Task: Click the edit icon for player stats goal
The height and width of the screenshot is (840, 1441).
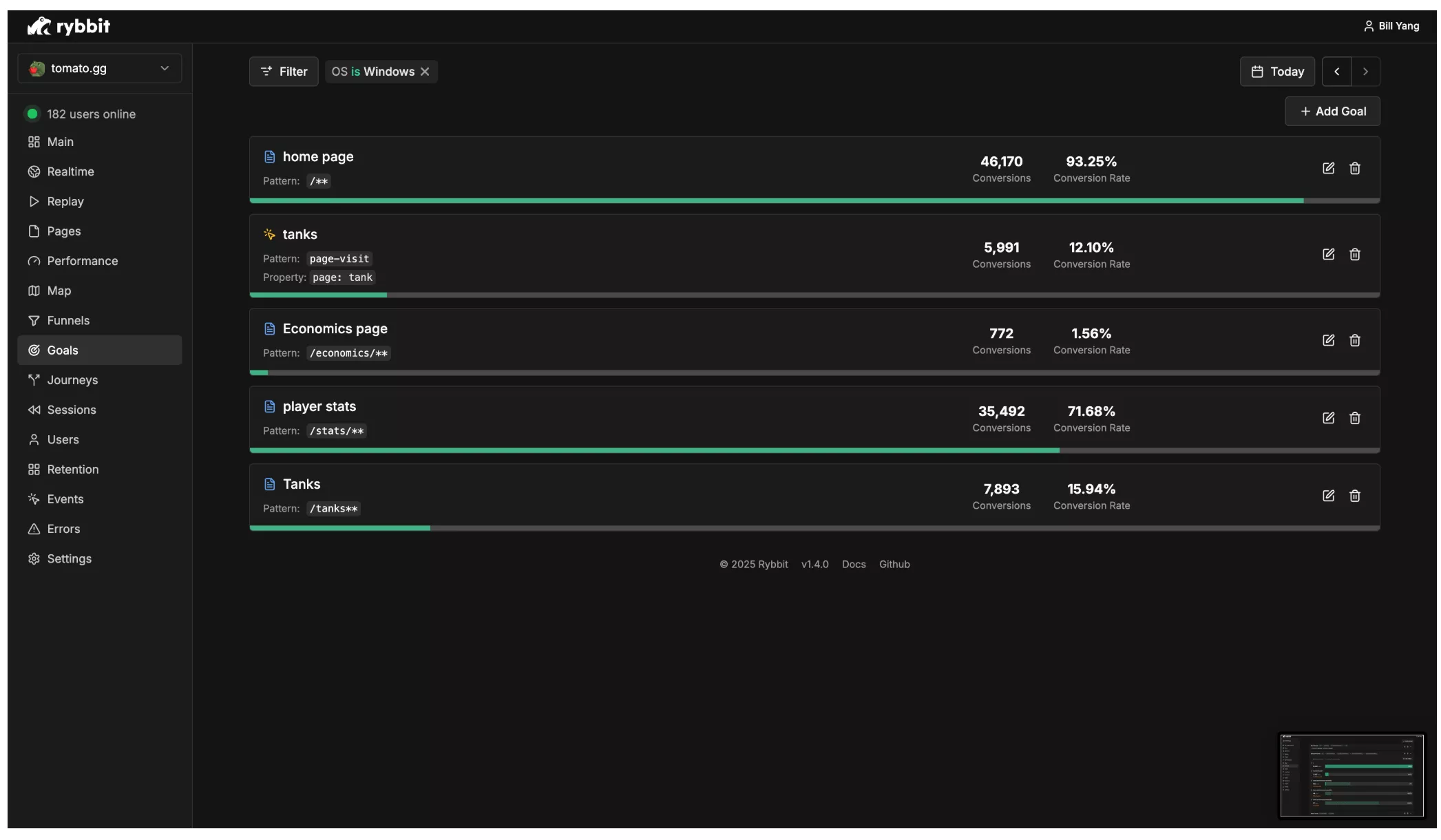Action: [1328, 419]
